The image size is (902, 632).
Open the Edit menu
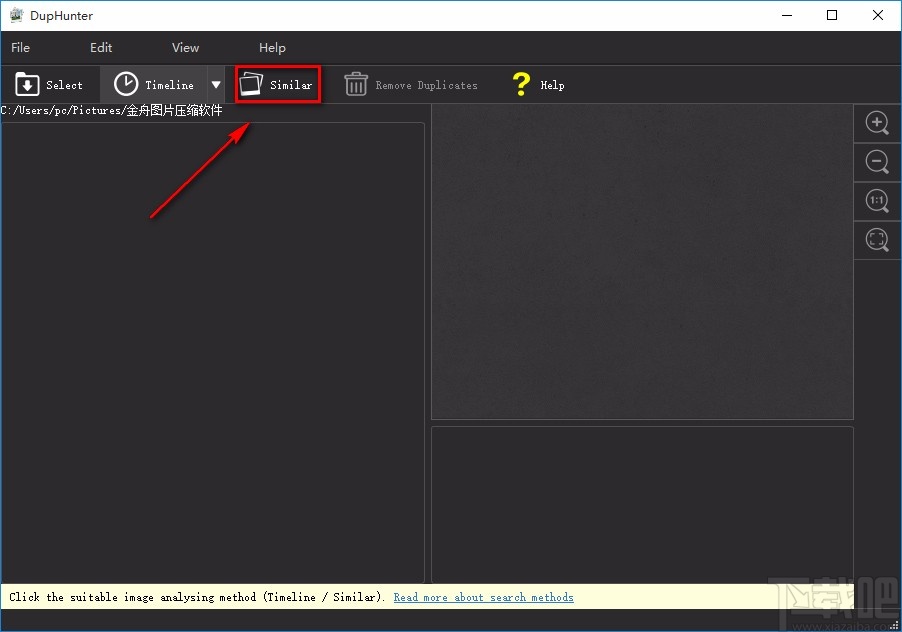click(101, 47)
